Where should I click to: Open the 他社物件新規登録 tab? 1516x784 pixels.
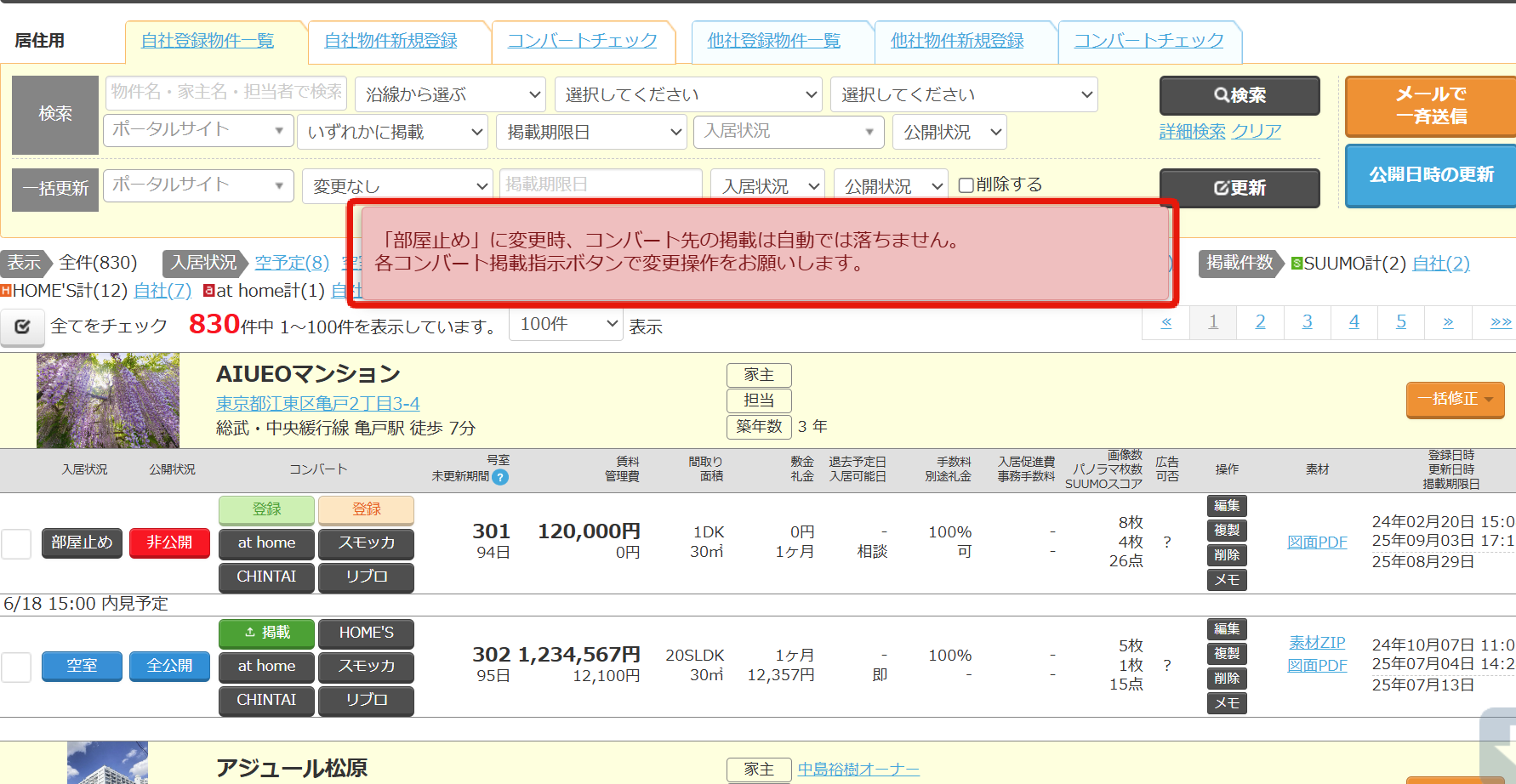coord(957,41)
